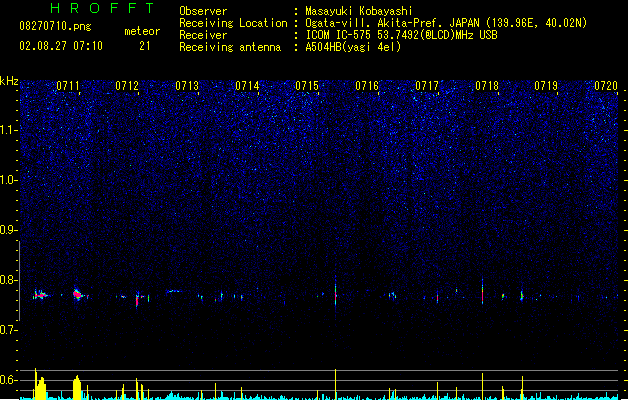Click the 0713 time marker
Viewport: 629px width, 400px height.
187,86
